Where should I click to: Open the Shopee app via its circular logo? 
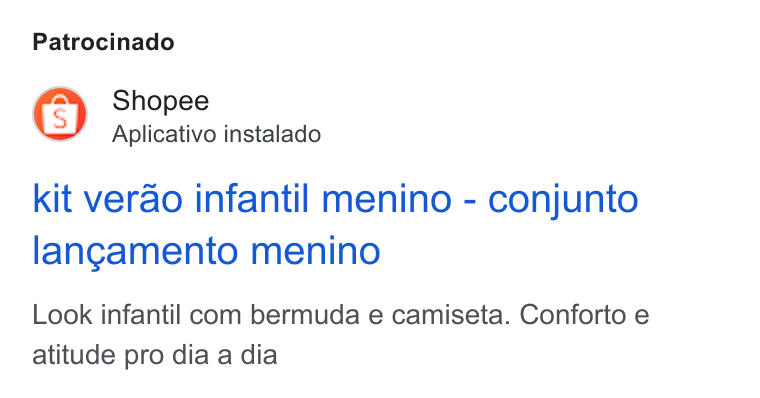(60, 114)
